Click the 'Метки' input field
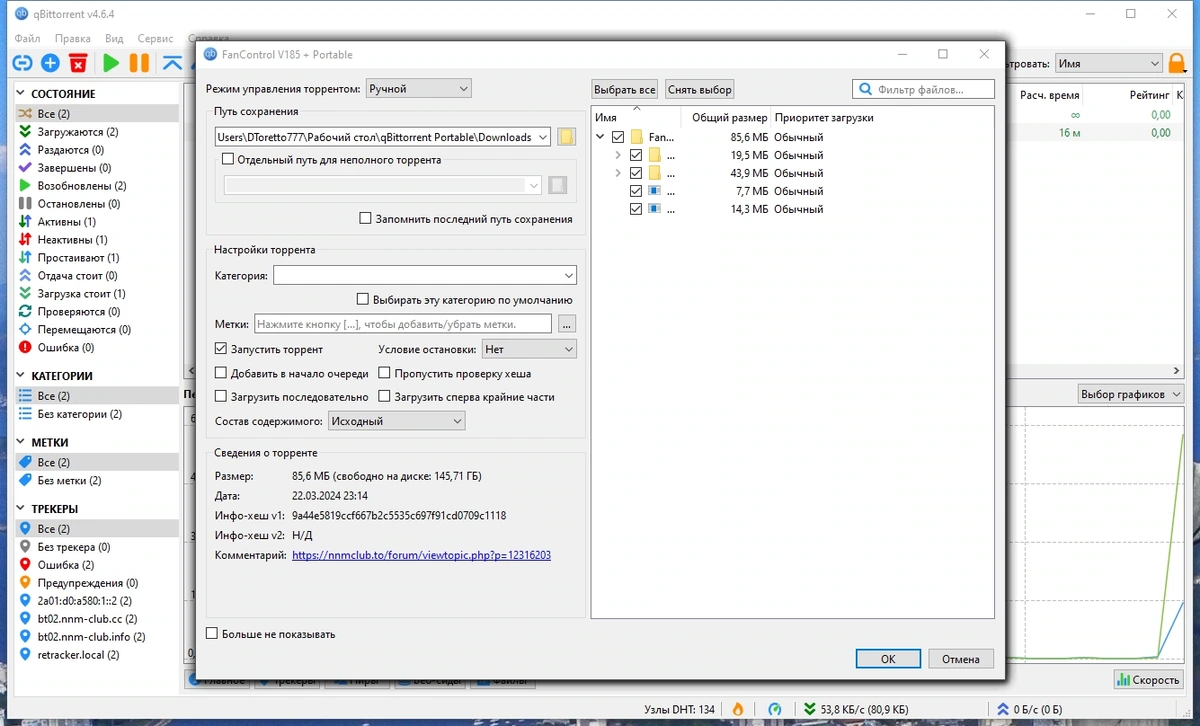Screen dimensions: 1200x726 click(x=402, y=324)
